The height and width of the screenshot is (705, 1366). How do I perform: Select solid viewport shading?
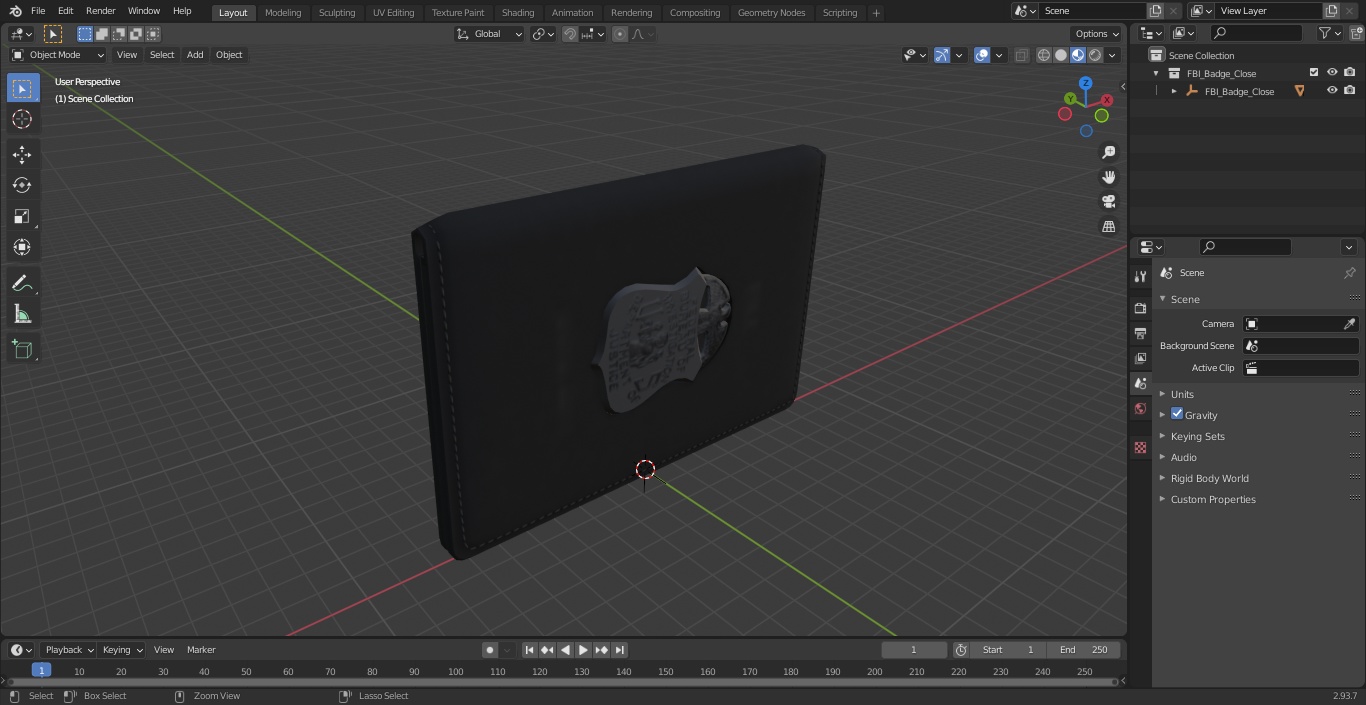tap(1061, 55)
